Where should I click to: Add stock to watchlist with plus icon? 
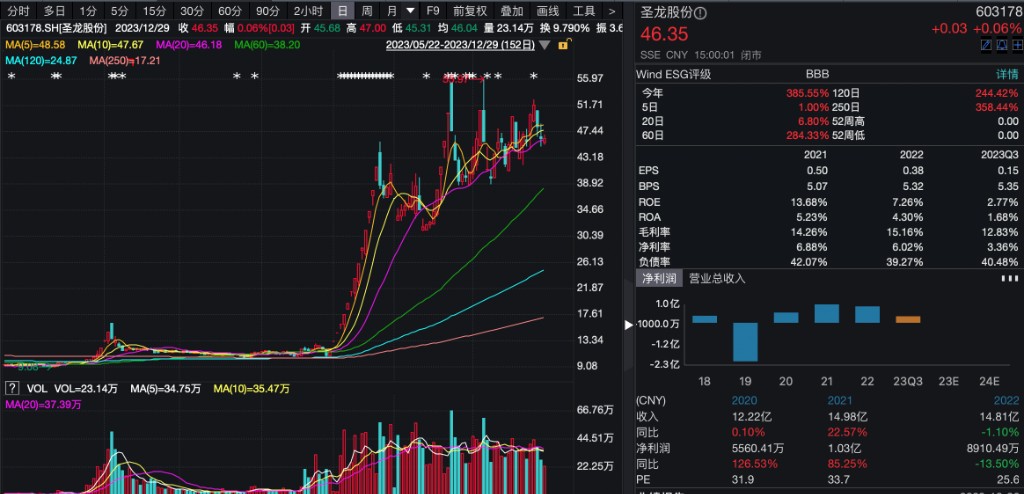tap(1017, 45)
